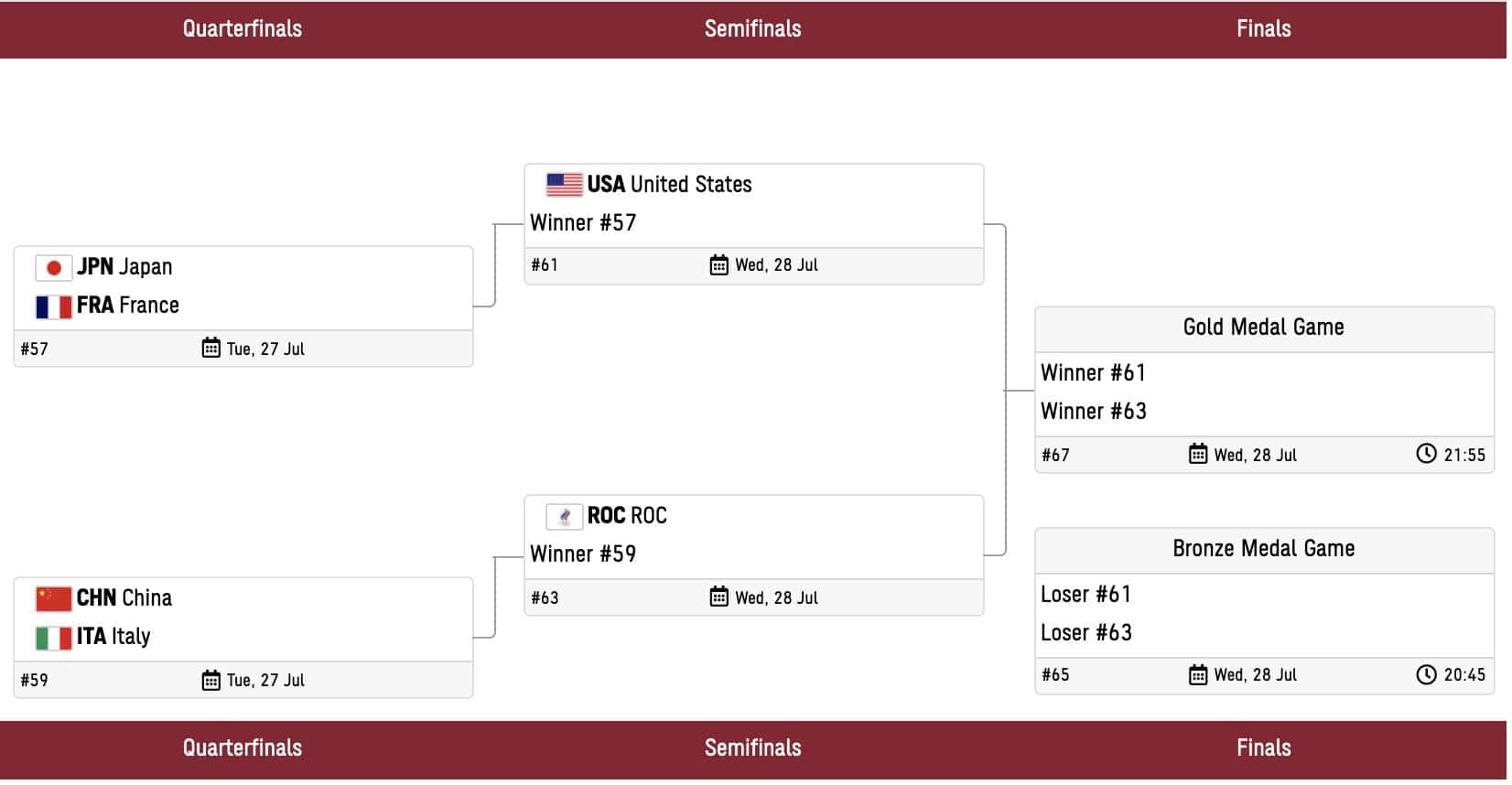Click the Japan flag icon
Screen dimensions: 1512x785
coord(53,268)
